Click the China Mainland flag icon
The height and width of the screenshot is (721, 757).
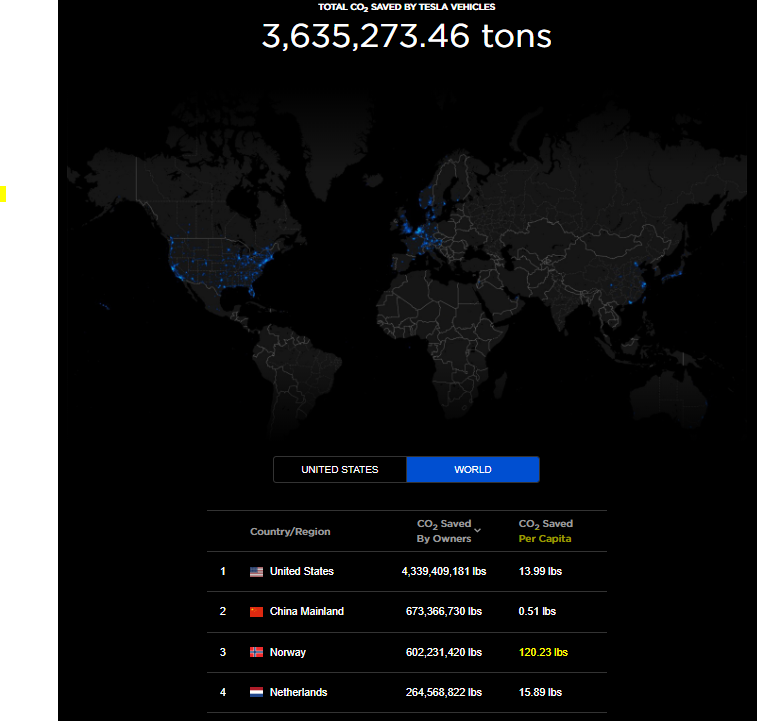pos(256,612)
